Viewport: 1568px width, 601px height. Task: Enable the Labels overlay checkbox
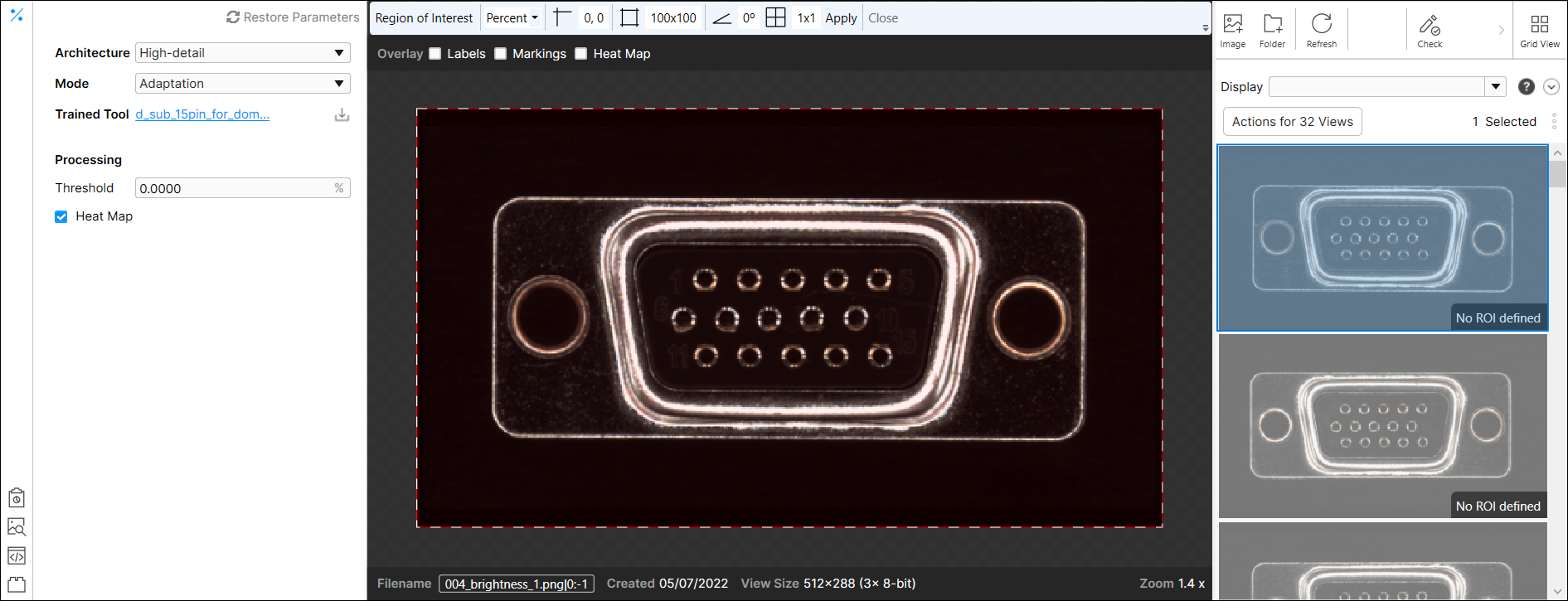pos(435,54)
